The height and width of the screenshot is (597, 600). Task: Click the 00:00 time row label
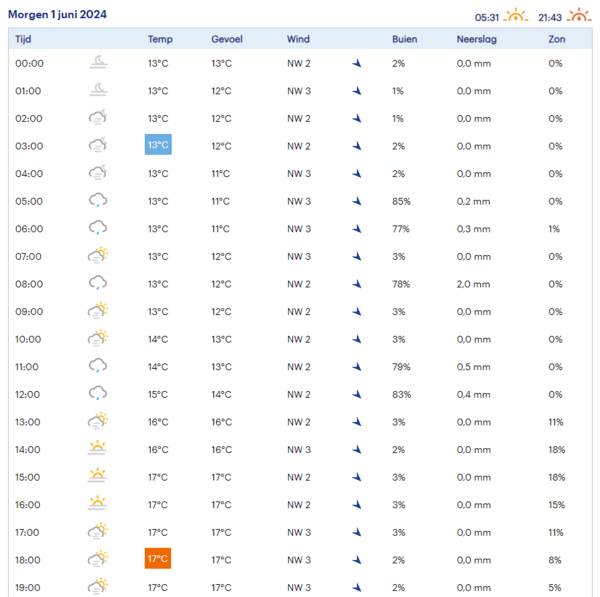[29, 63]
